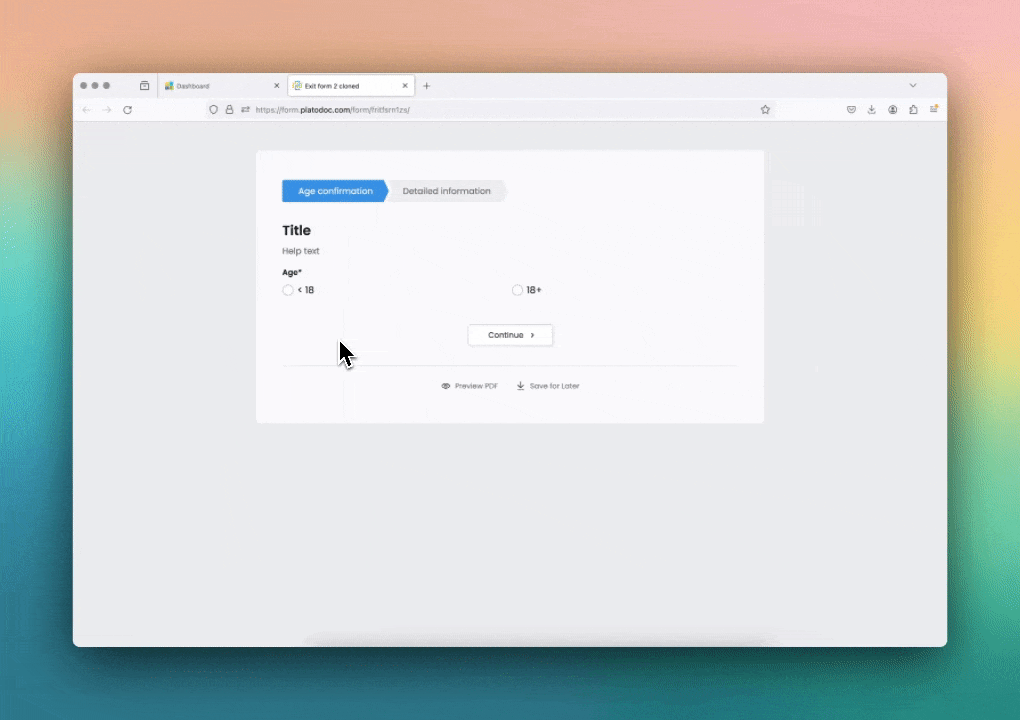The width and height of the screenshot is (1020, 720).
Task: Reload the current page
Action: (x=128, y=110)
